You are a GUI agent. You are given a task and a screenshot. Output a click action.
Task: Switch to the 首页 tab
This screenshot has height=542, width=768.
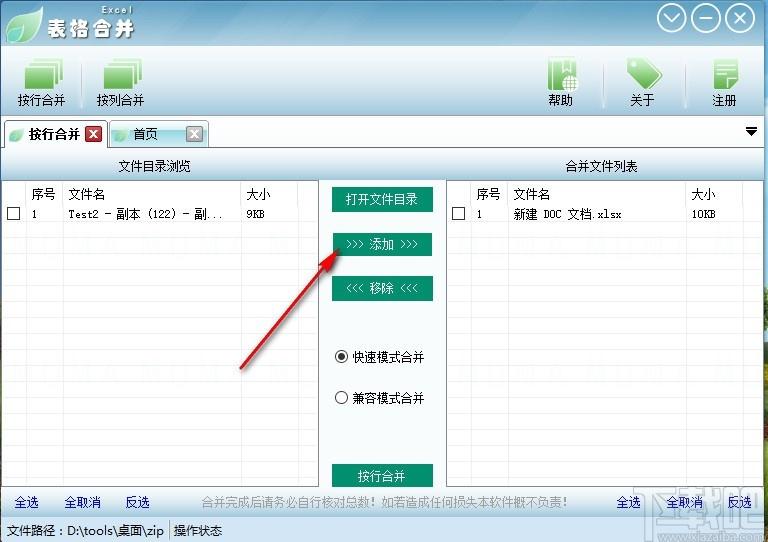click(x=145, y=134)
